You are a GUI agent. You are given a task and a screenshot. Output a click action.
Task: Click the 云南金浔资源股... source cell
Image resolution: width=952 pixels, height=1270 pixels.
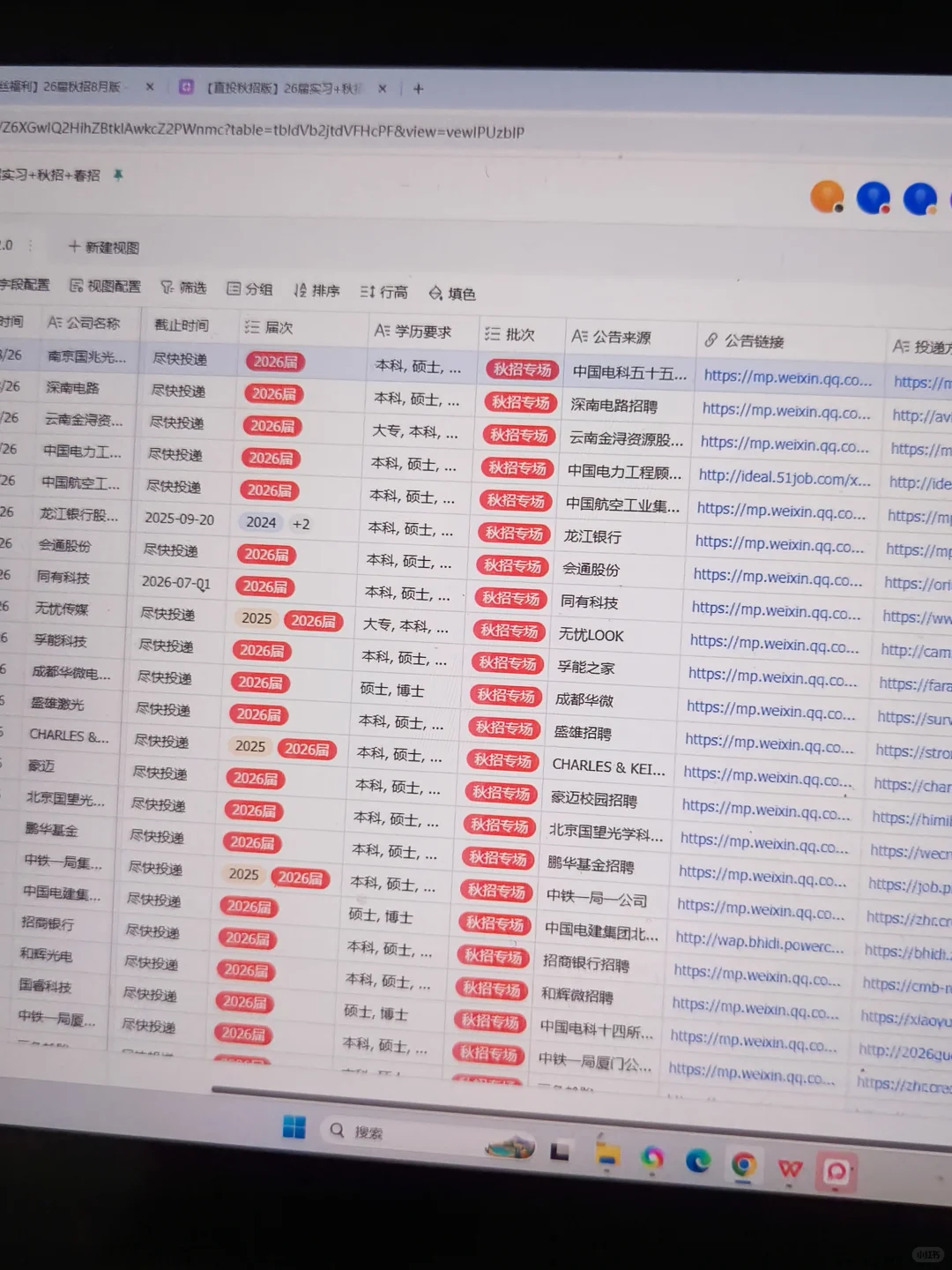626,438
